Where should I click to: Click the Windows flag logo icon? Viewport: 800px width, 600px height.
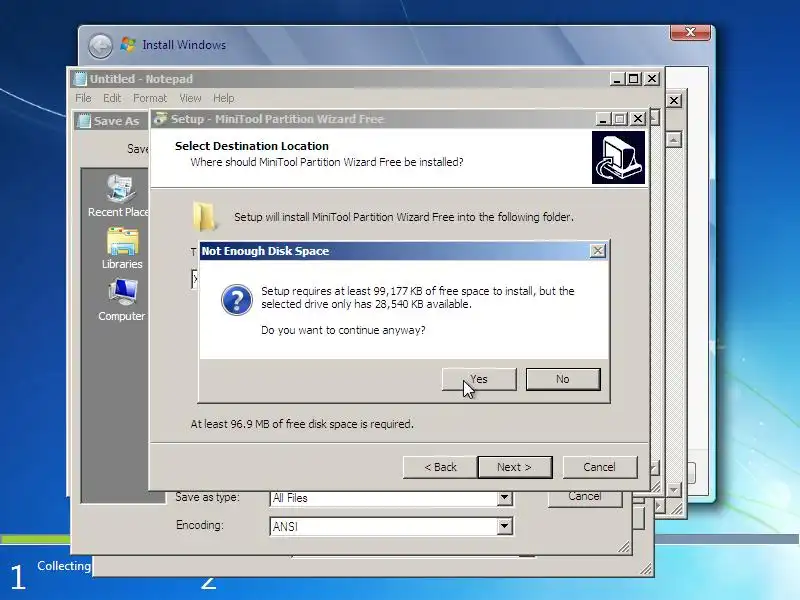128,44
